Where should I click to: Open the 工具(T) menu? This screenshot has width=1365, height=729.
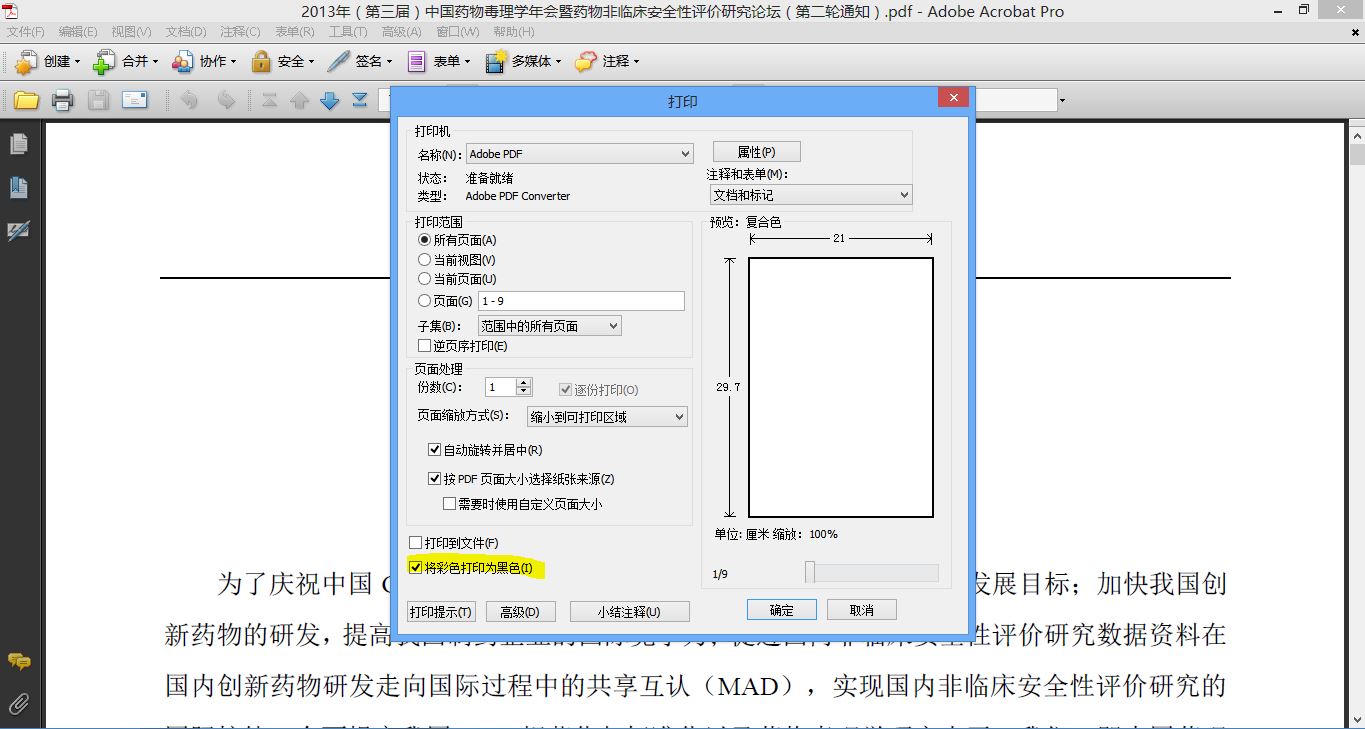(348, 32)
